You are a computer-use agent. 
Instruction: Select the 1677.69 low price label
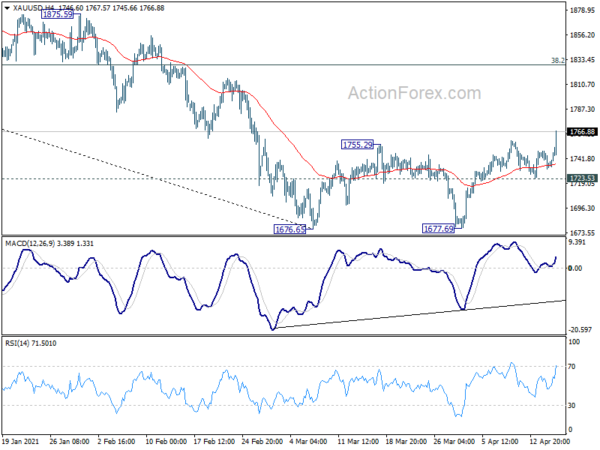[438, 229]
